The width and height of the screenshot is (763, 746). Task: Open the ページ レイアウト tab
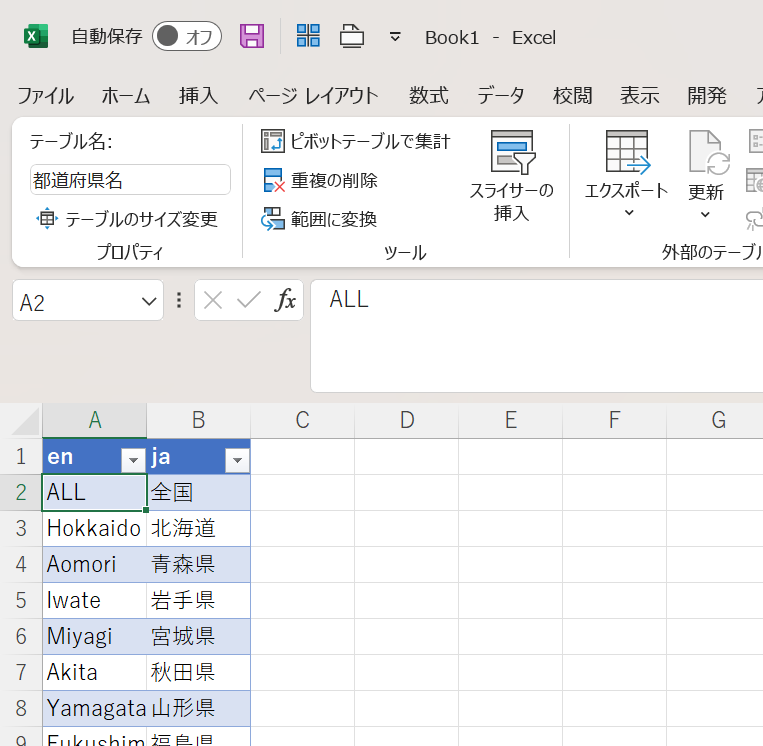point(313,95)
